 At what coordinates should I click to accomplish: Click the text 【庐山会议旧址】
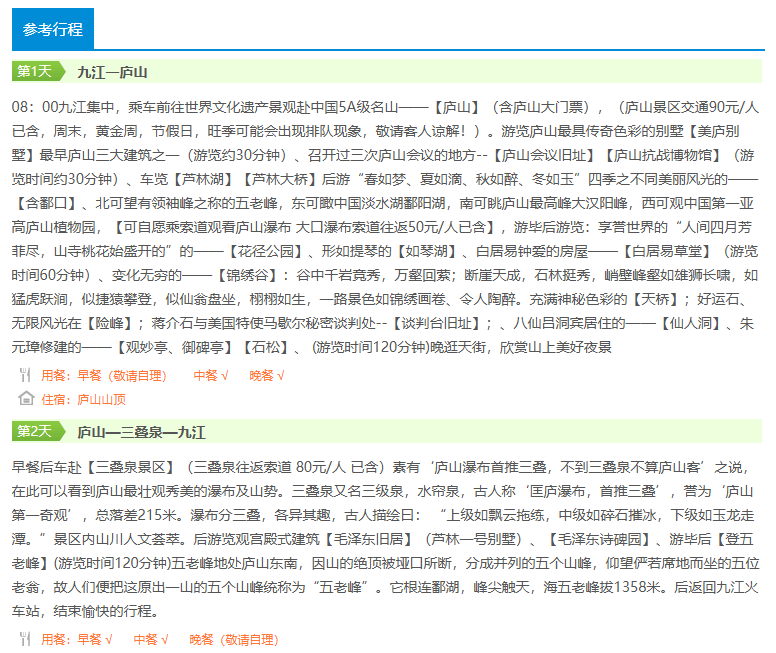[x=543, y=155]
